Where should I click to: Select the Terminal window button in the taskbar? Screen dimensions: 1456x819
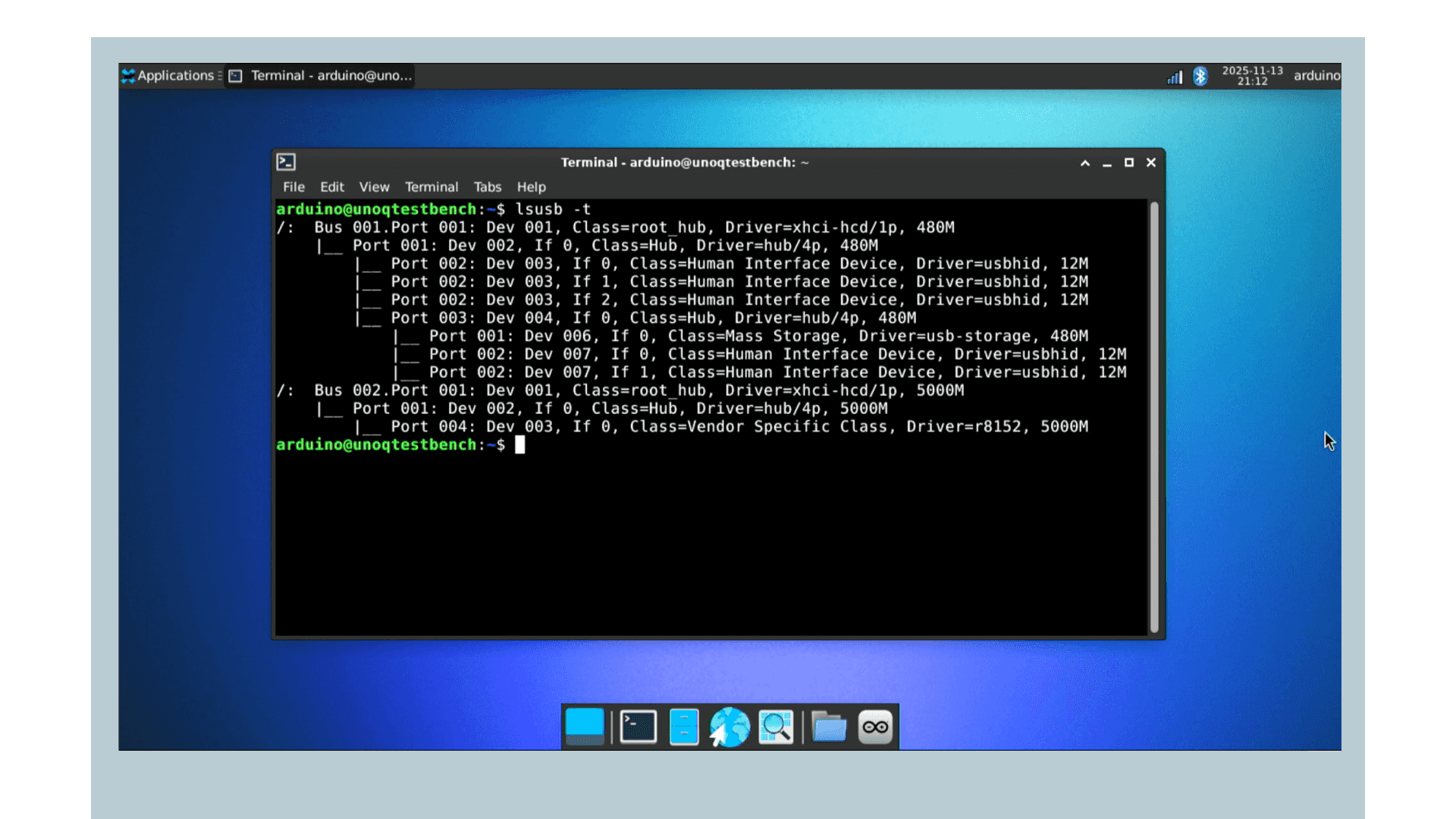(322, 75)
